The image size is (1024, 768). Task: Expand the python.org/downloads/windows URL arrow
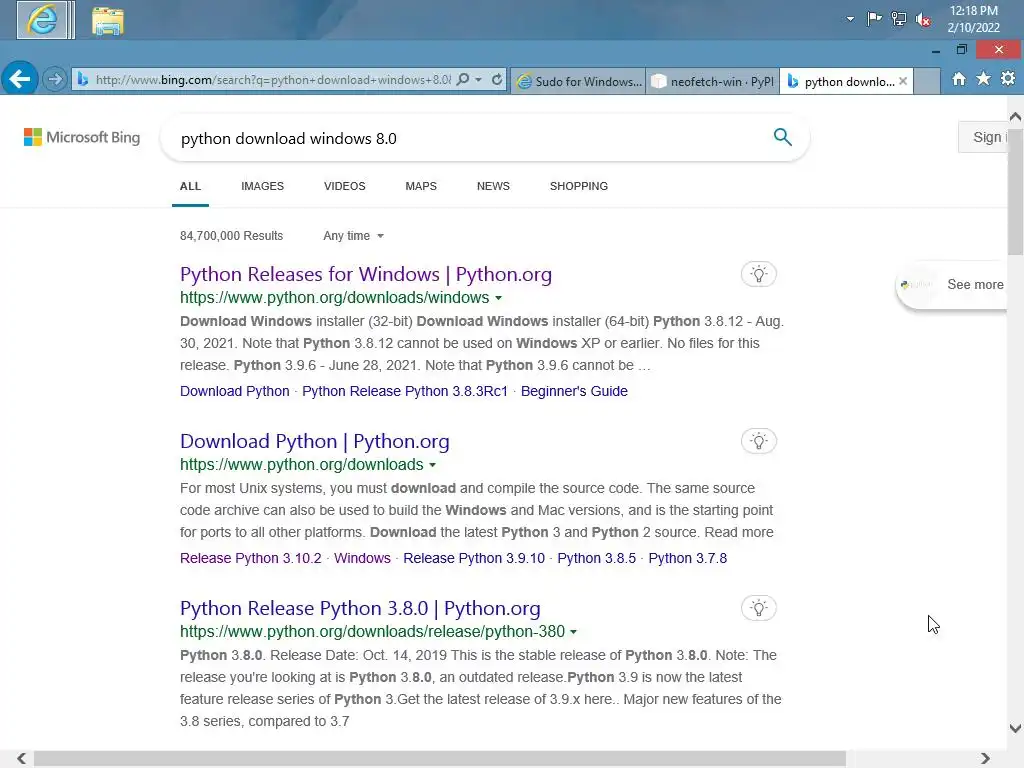click(498, 298)
